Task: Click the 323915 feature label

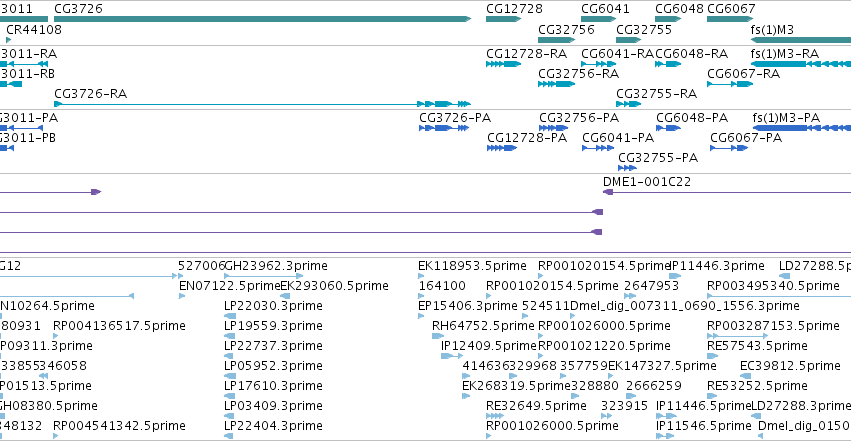Action: pyautogui.click(x=624, y=406)
